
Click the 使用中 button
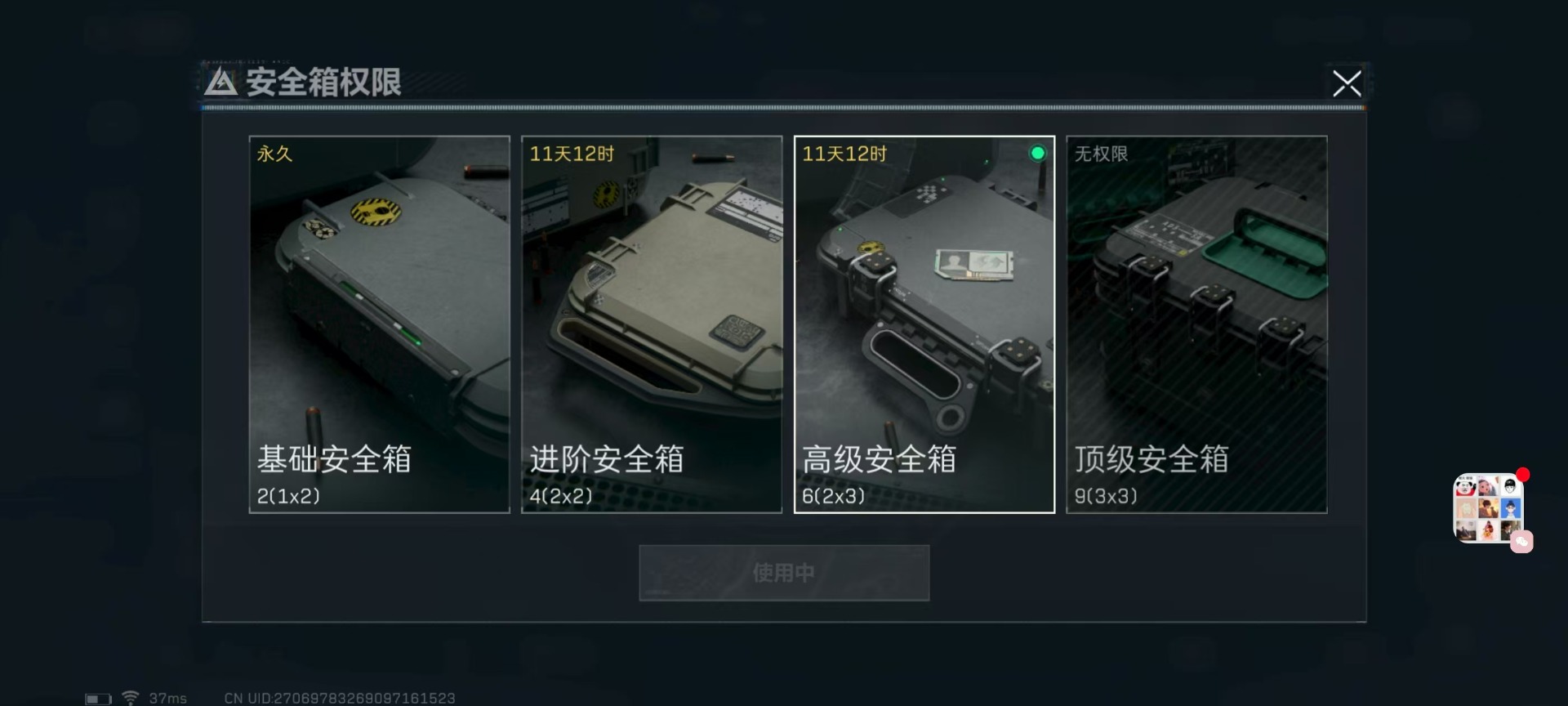pyautogui.click(x=784, y=573)
